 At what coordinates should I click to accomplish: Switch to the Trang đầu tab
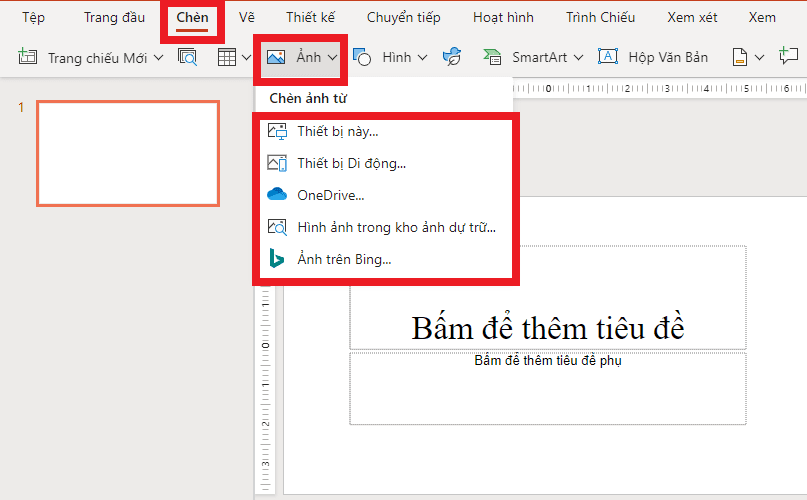tap(114, 18)
